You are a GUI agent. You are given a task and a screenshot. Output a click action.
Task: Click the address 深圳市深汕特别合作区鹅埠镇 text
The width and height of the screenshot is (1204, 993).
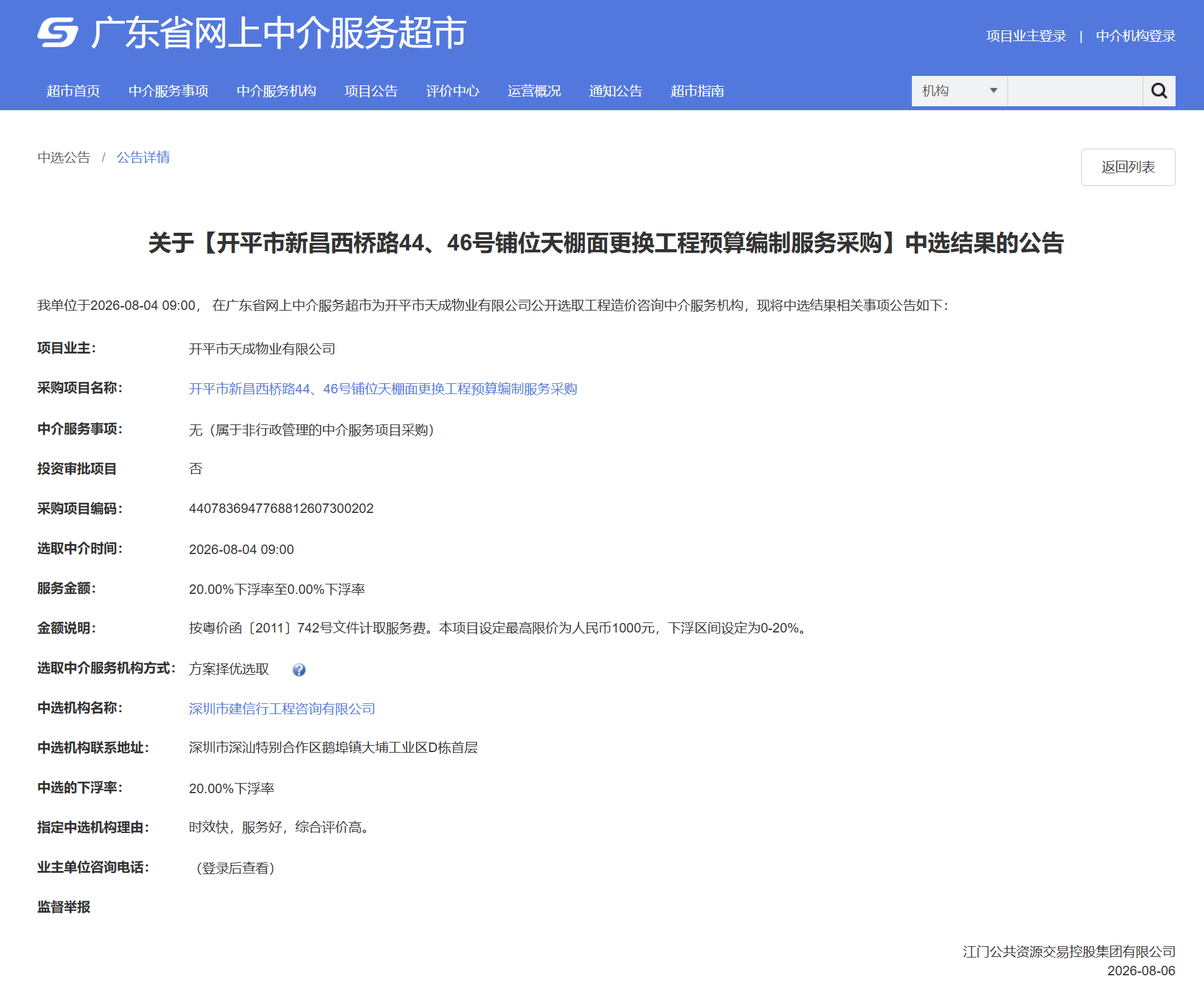[x=333, y=748]
